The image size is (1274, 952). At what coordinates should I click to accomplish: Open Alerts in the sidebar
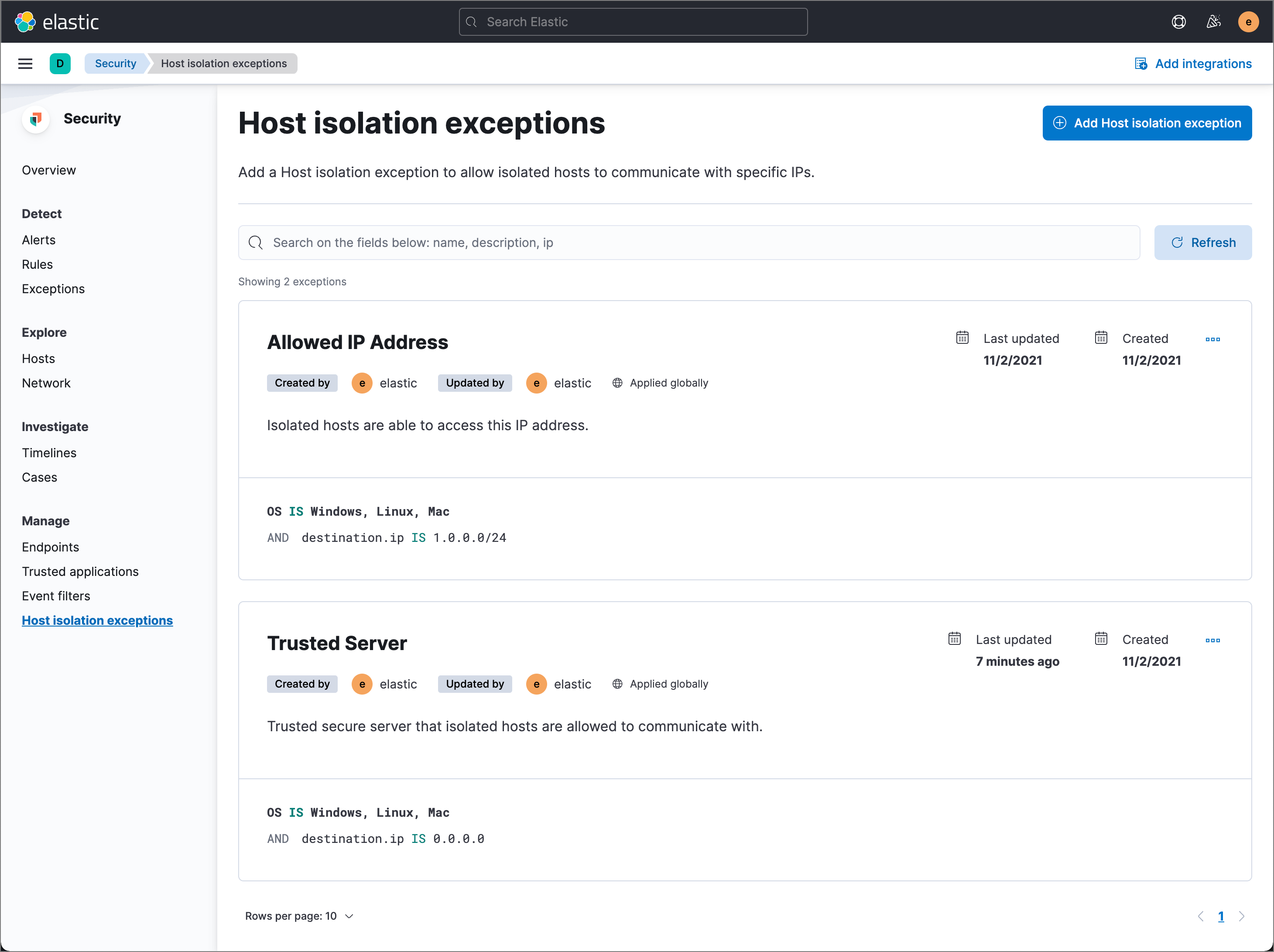pos(38,240)
